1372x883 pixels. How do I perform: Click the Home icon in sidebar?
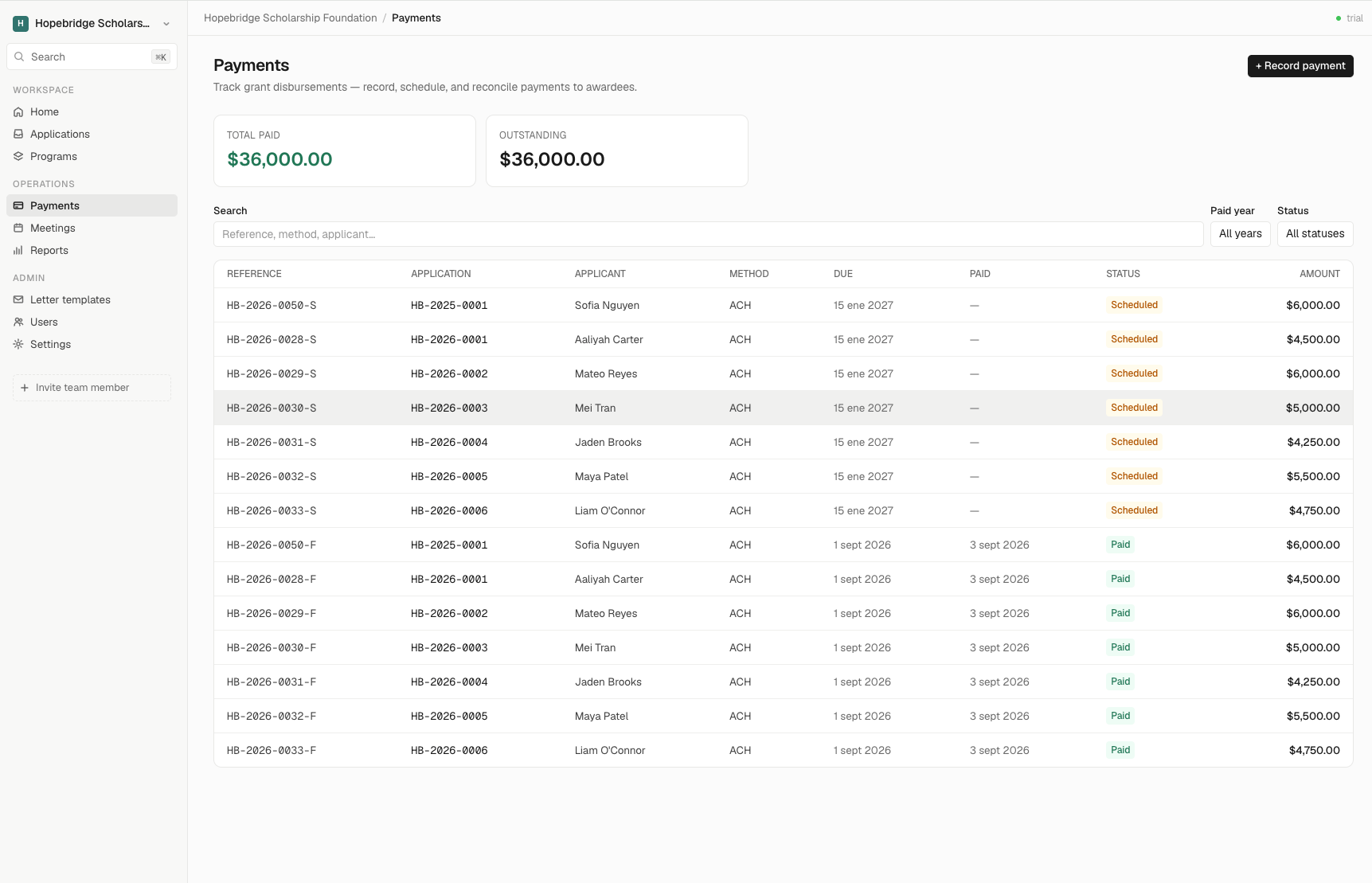click(18, 112)
